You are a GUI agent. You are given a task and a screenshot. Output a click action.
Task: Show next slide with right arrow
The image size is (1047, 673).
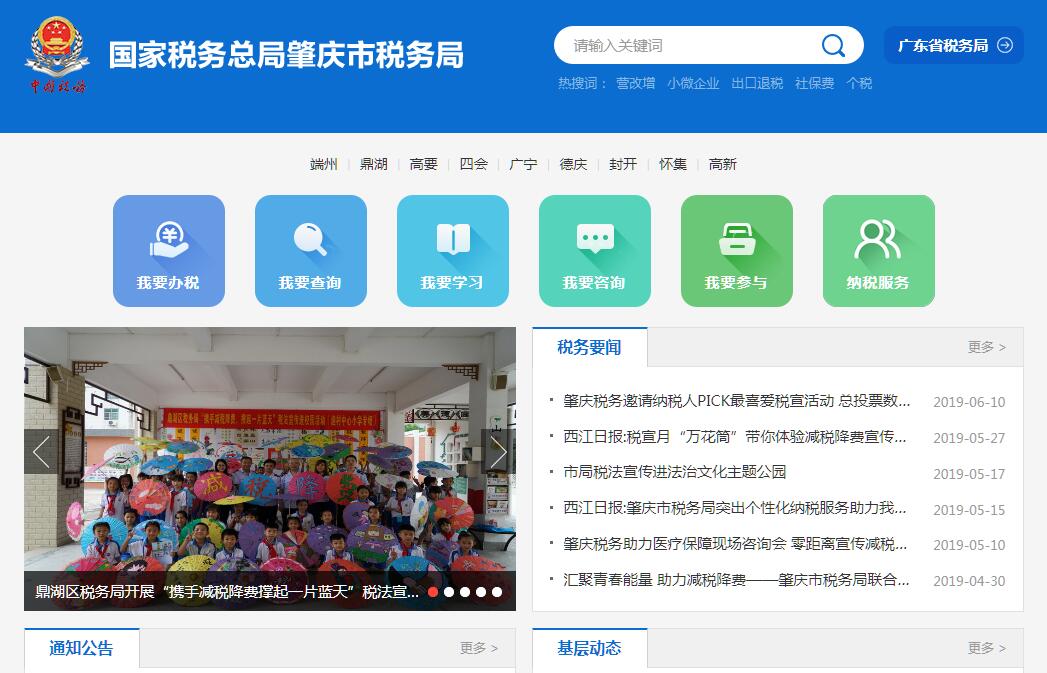click(x=498, y=452)
